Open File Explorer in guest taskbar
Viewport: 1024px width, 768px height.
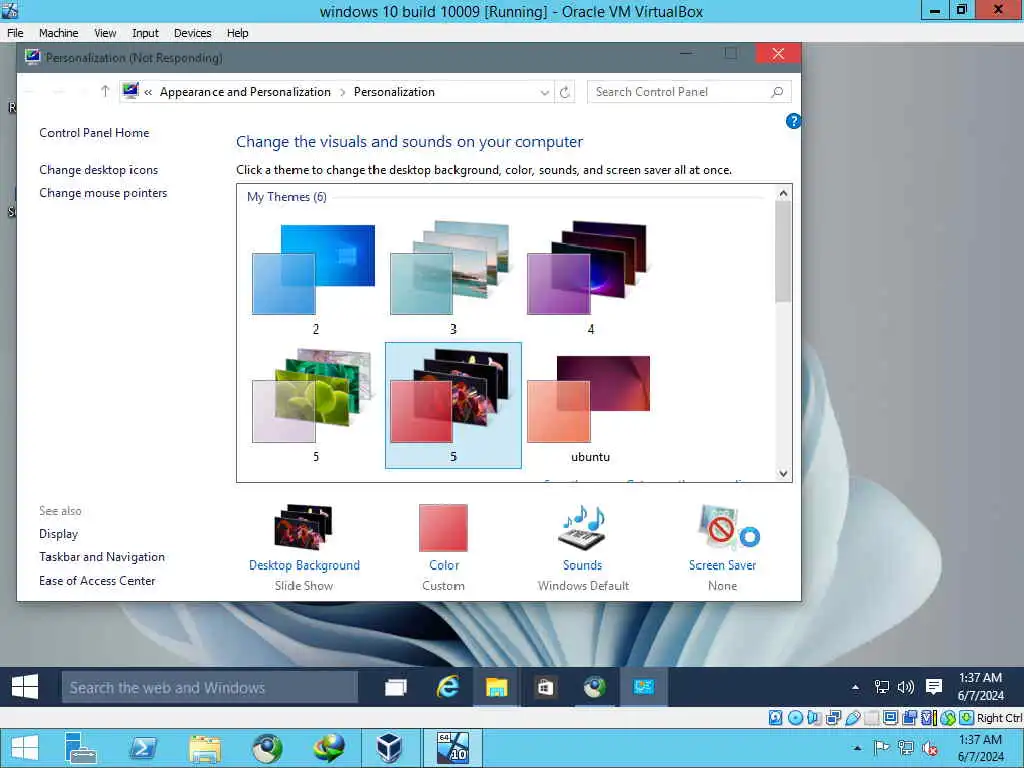click(x=496, y=687)
